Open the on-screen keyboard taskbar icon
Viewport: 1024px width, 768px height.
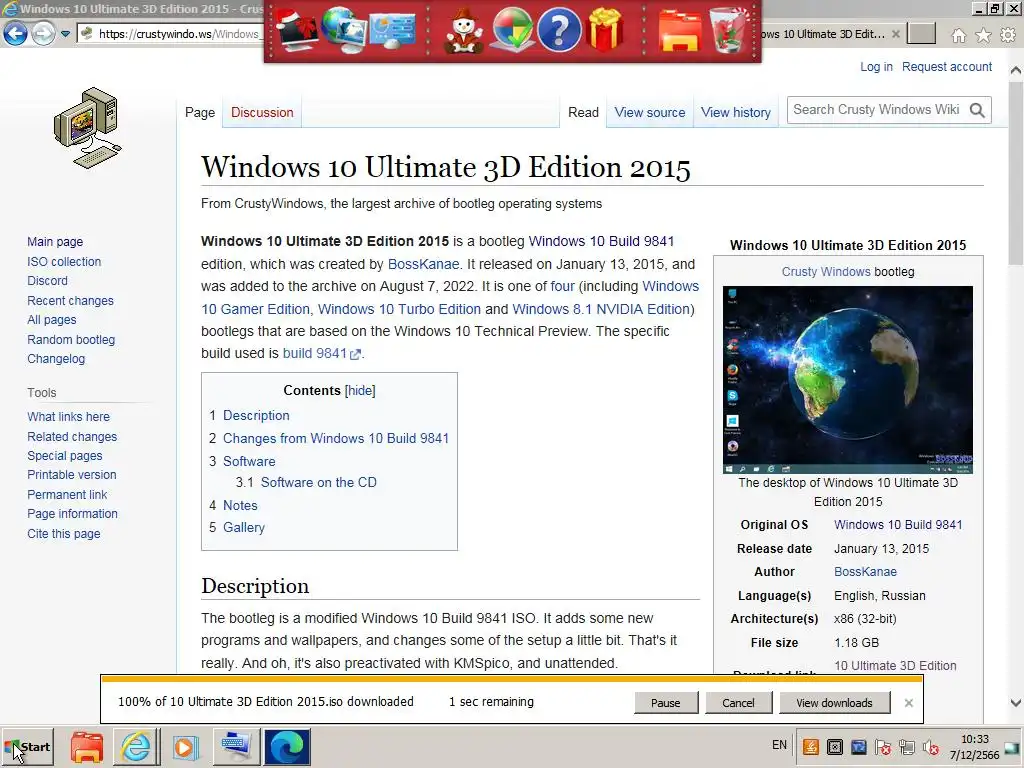(236, 746)
